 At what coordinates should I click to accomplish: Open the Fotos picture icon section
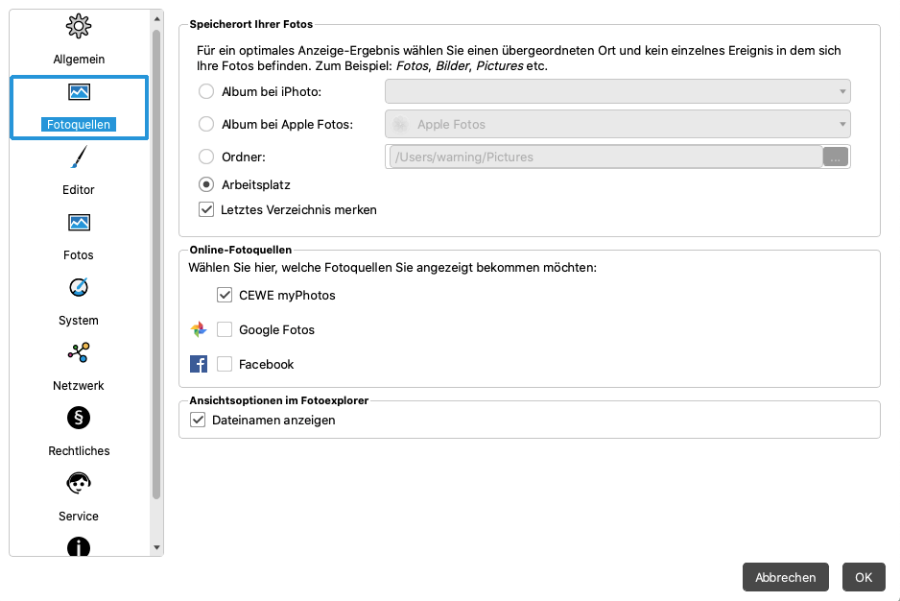tap(78, 222)
